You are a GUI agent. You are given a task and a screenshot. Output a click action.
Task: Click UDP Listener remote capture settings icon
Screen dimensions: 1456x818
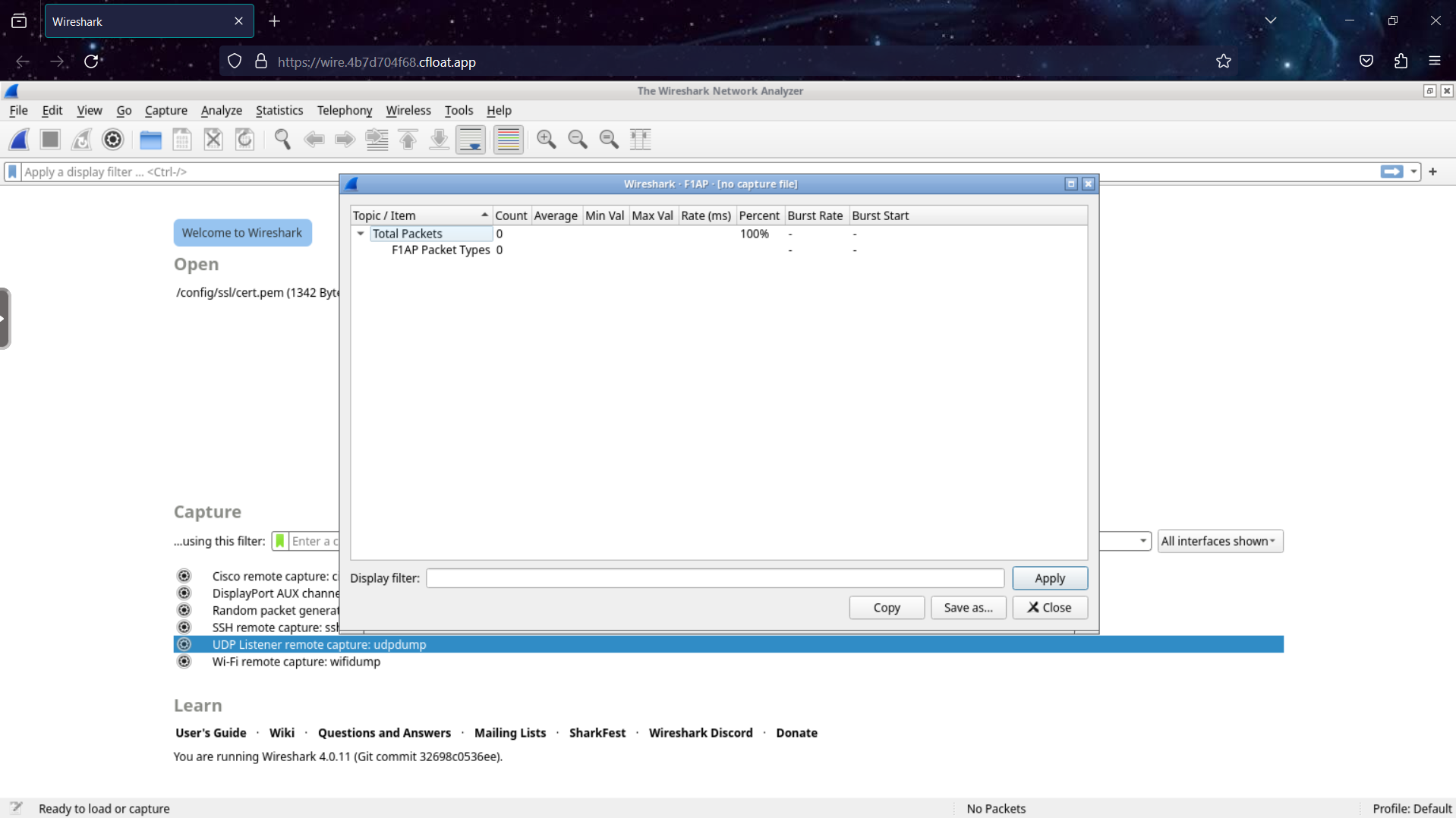coord(184,644)
